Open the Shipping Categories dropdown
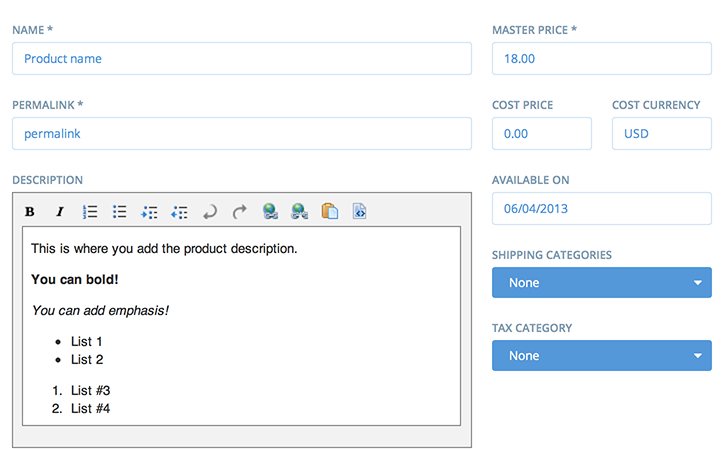Viewport: 721px width, 449px height. coord(601,282)
